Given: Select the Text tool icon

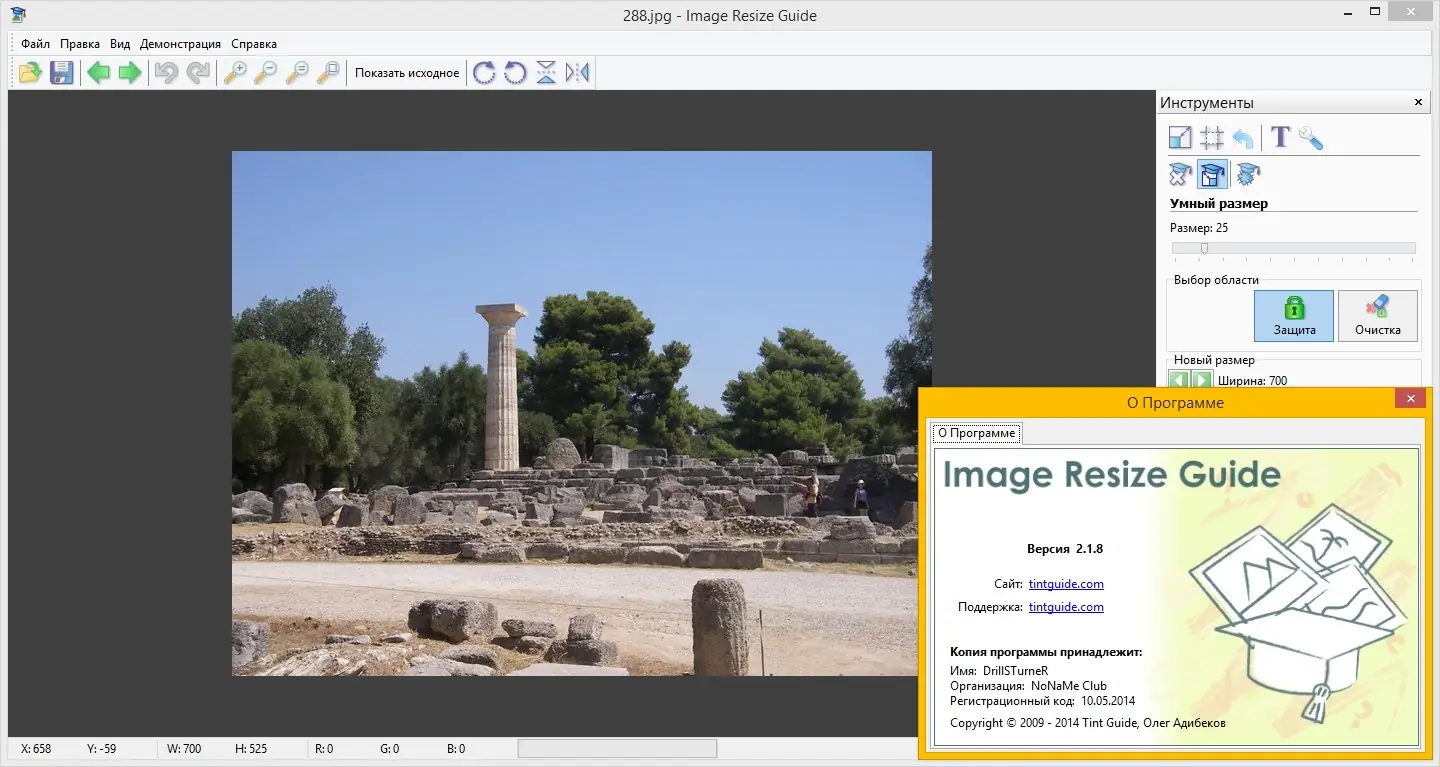Looking at the screenshot, I should 1280,138.
